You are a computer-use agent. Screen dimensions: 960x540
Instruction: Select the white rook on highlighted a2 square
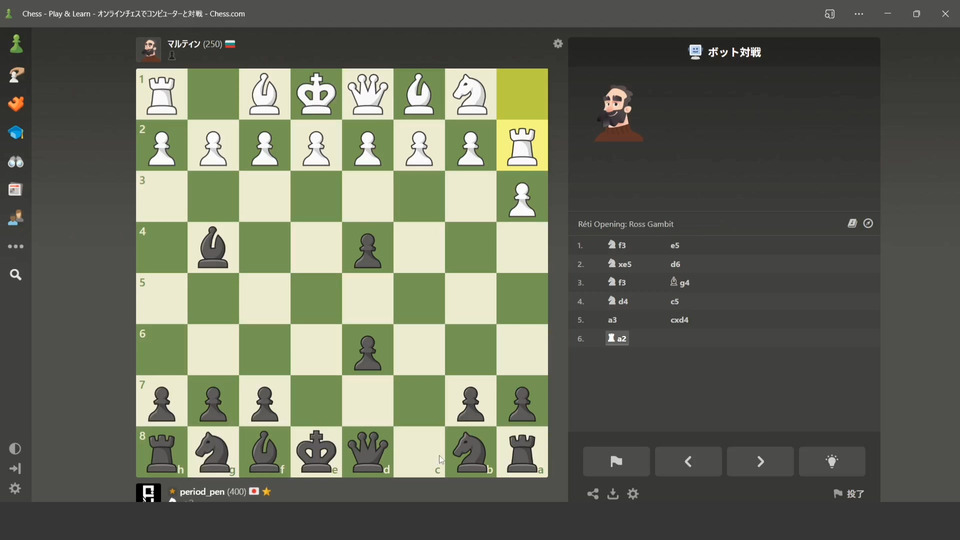point(522,146)
